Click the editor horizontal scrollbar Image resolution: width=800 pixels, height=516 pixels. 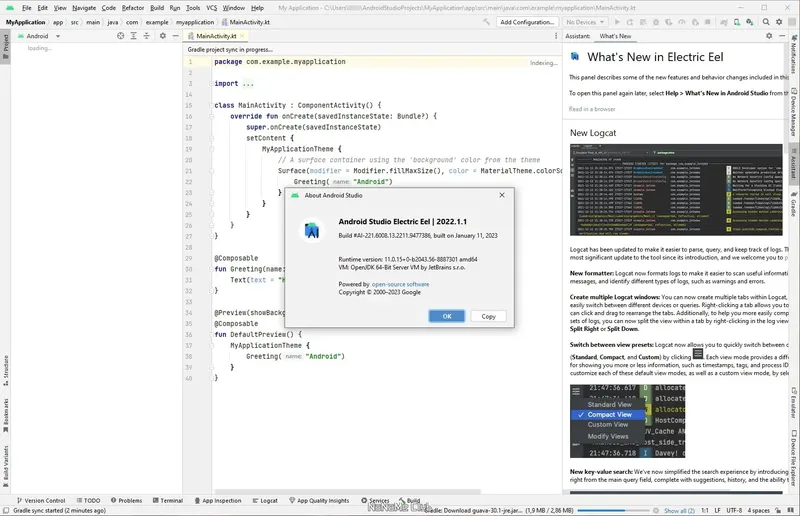pos(347,492)
